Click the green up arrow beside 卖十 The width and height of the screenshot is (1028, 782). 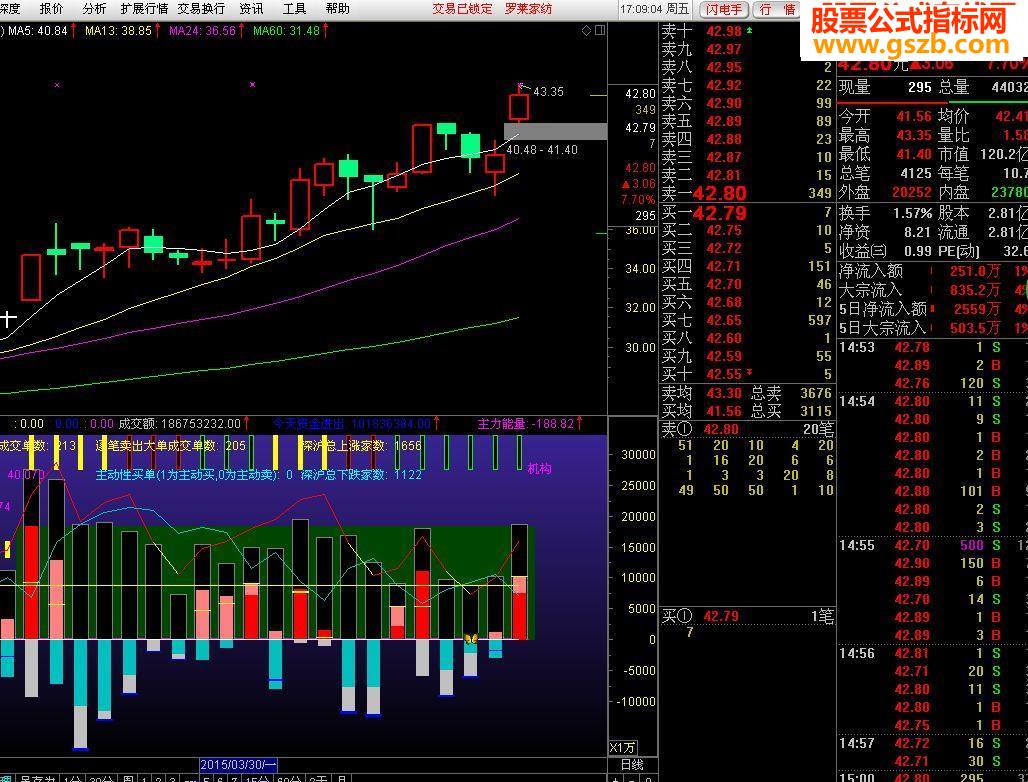click(x=749, y=30)
